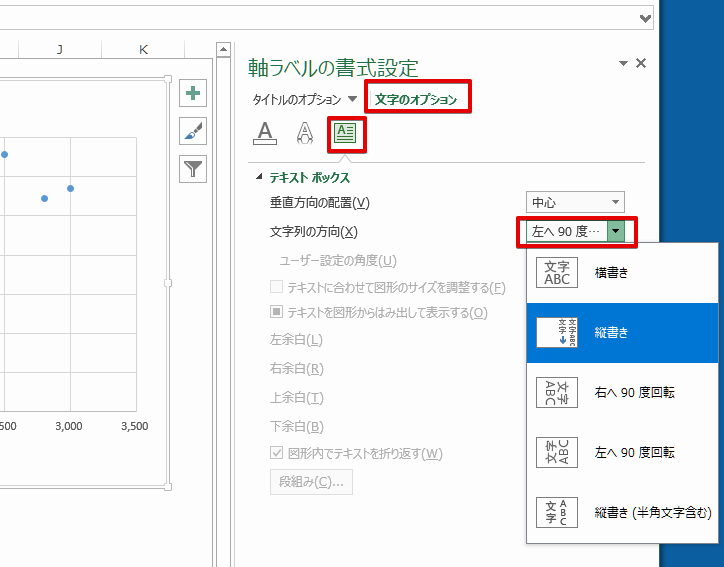
Task: Toggle テキストを図形からはみ出して表示する checkbox
Action: 276,312
